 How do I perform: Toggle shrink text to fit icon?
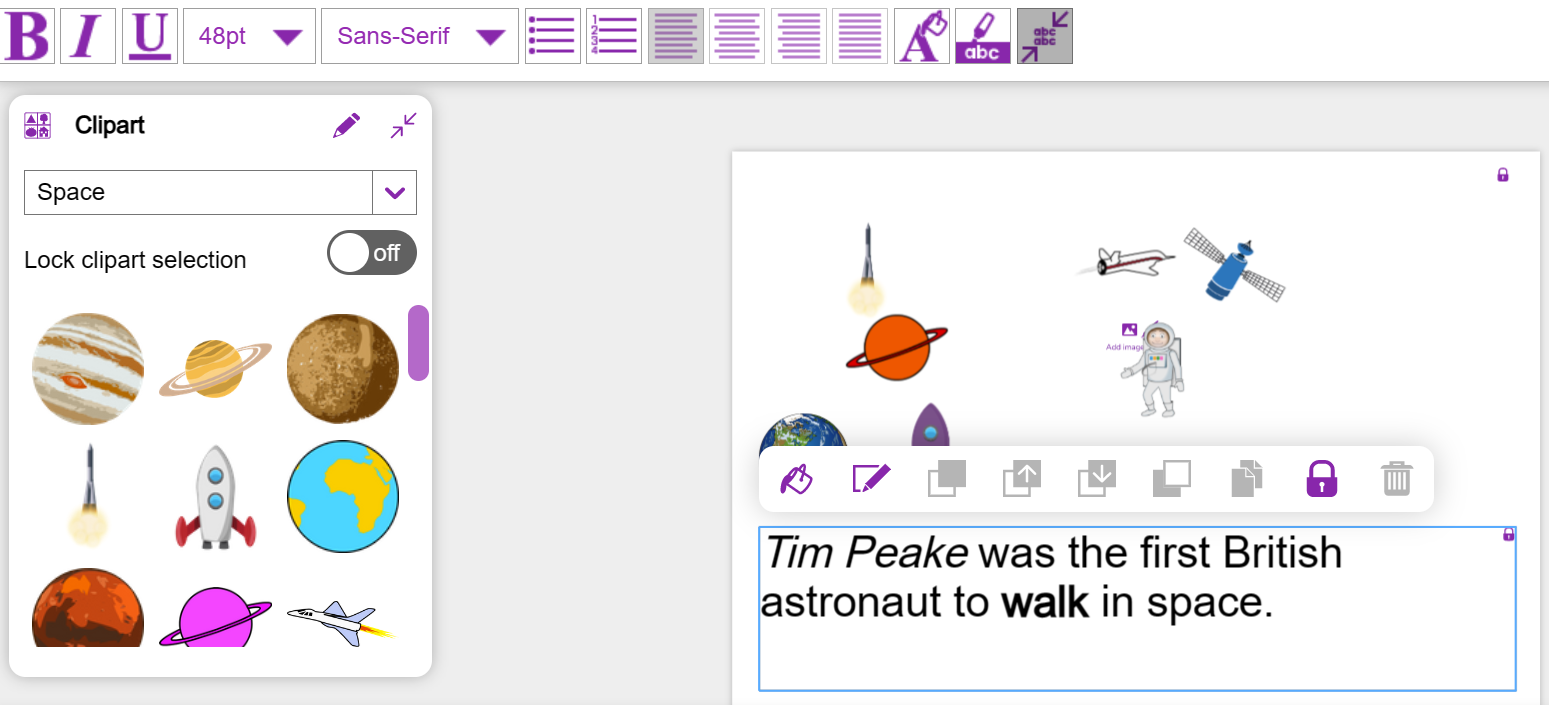coord(1045,36)
